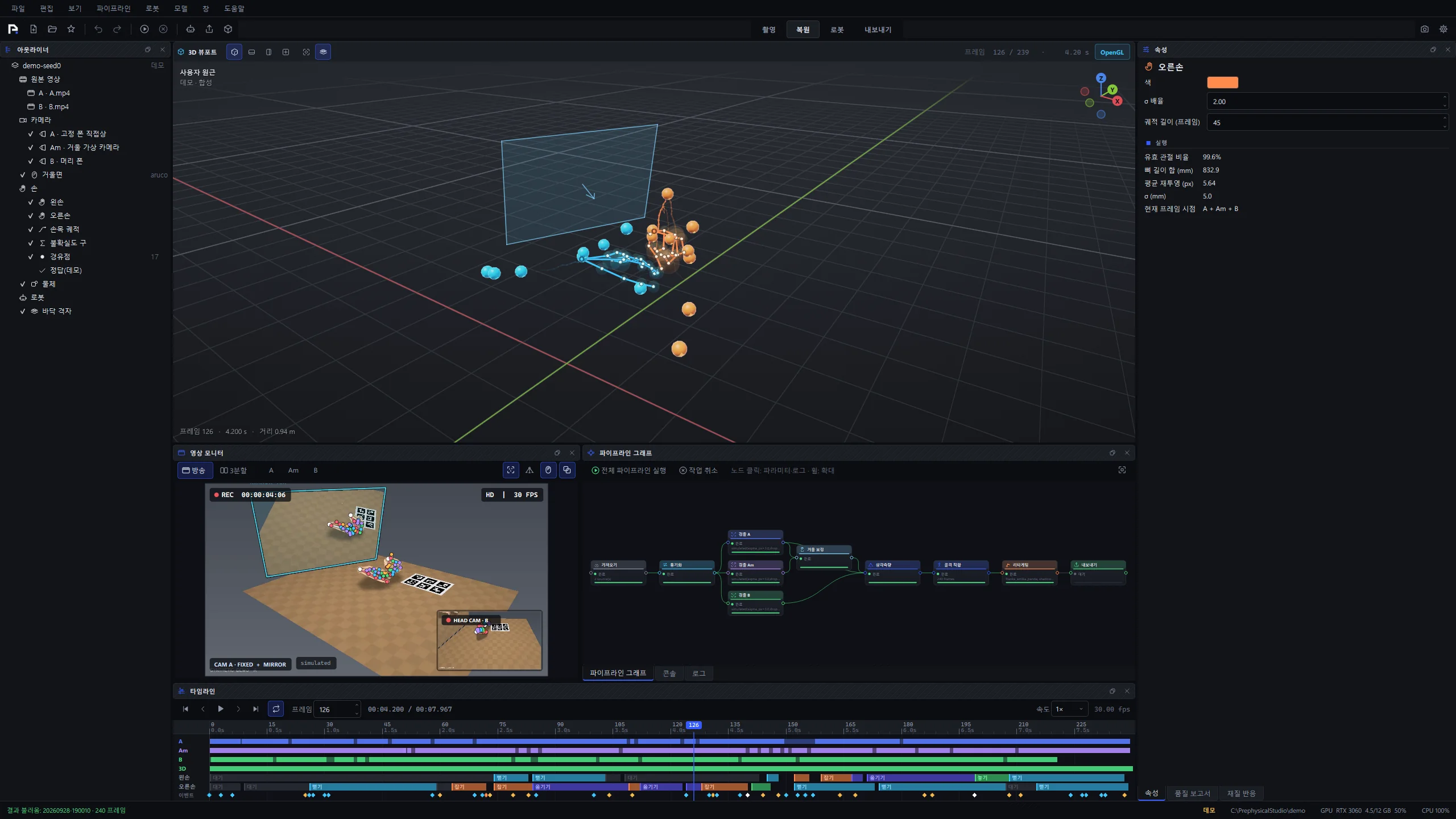Screen dimensions: 1456x819
Task: Toggle checkbox for 손목 궤적
Action: [31, 229]
